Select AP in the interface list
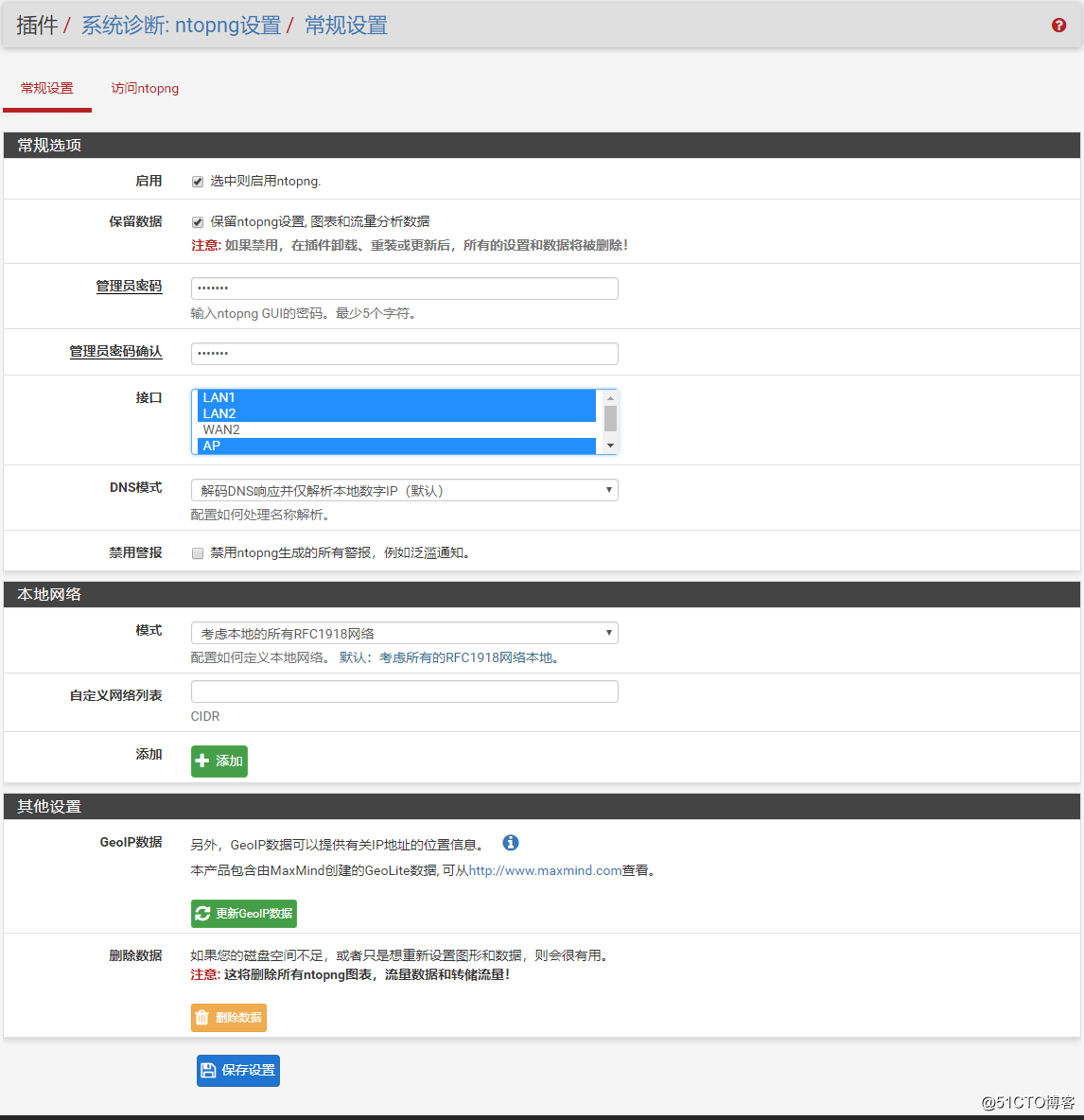The width and height of the screenshot is (1084, 1120). [396, 446]
